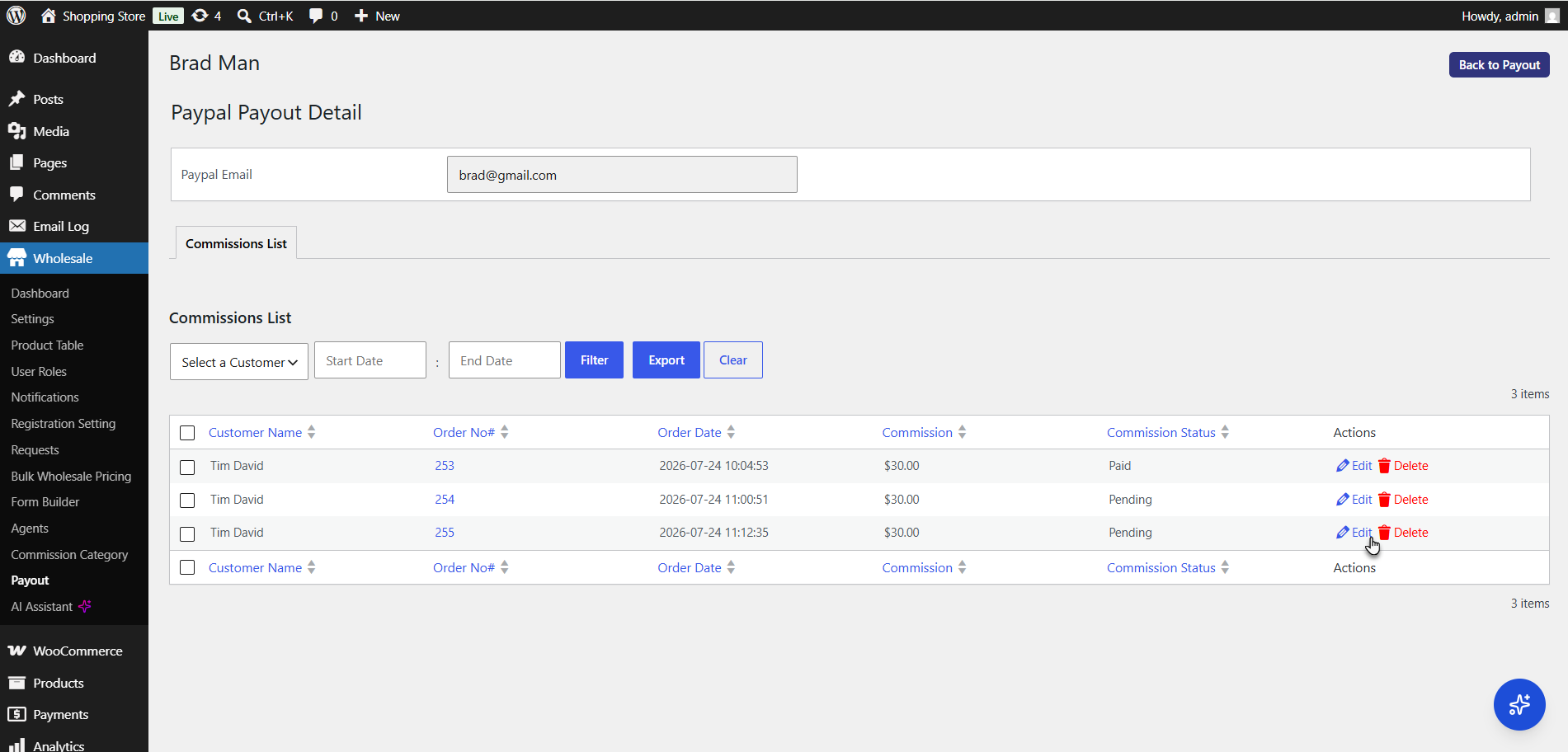This screenshot has height=752, width=1568.
Task: Open Product Table submenu item
Action: 47,345
